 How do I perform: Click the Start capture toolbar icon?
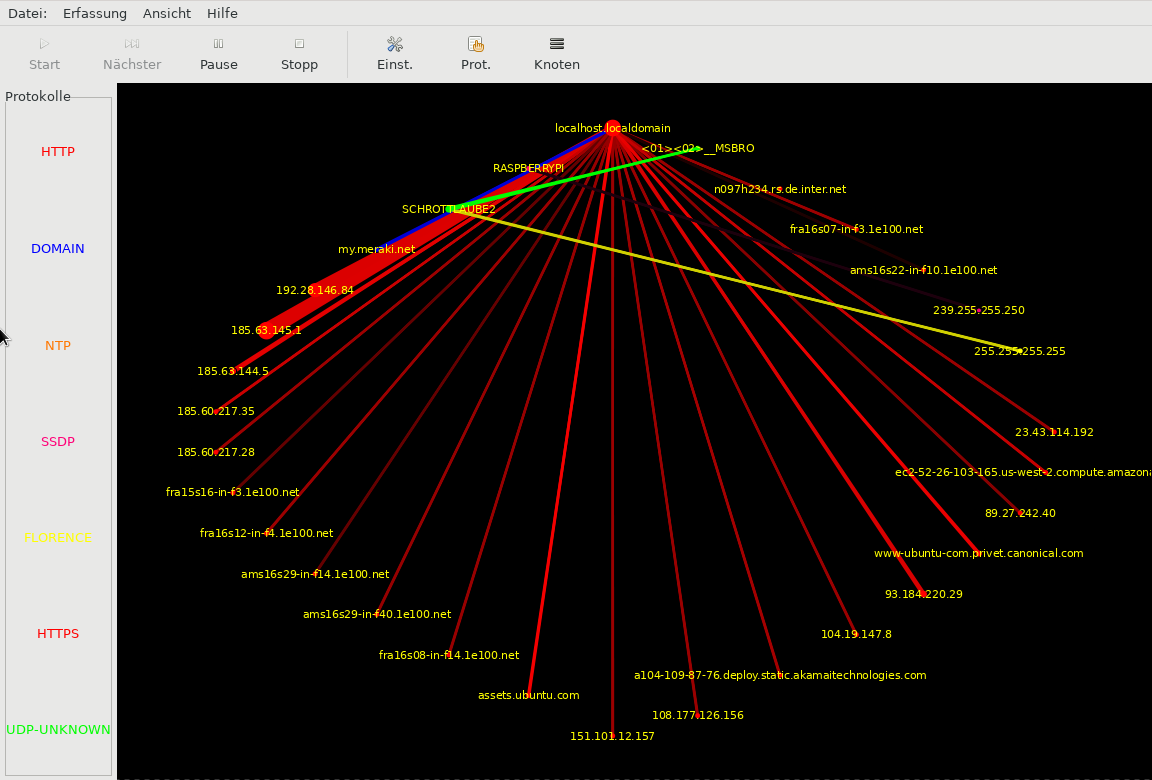pos(44,45)
